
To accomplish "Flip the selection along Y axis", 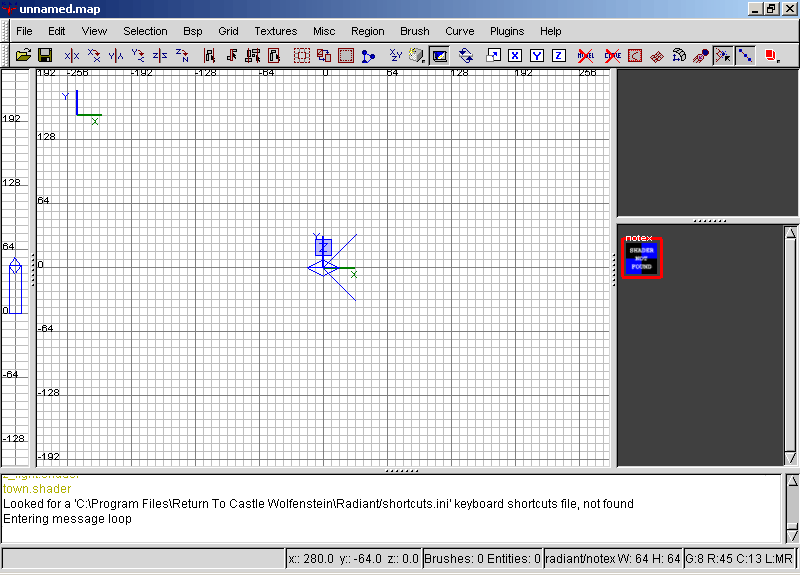I will (x=116, y=55).
